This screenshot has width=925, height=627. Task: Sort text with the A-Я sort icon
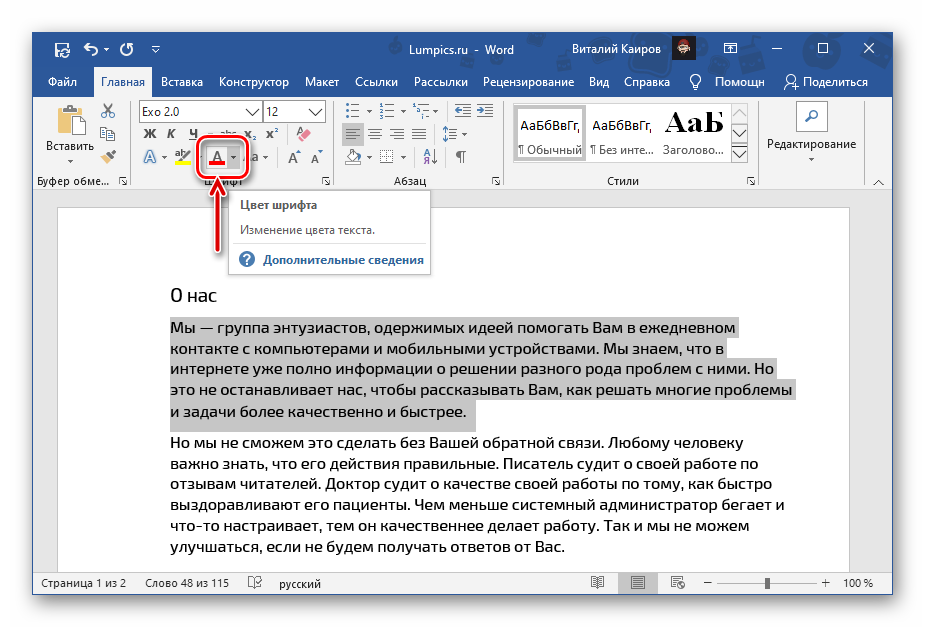point(430,157)
